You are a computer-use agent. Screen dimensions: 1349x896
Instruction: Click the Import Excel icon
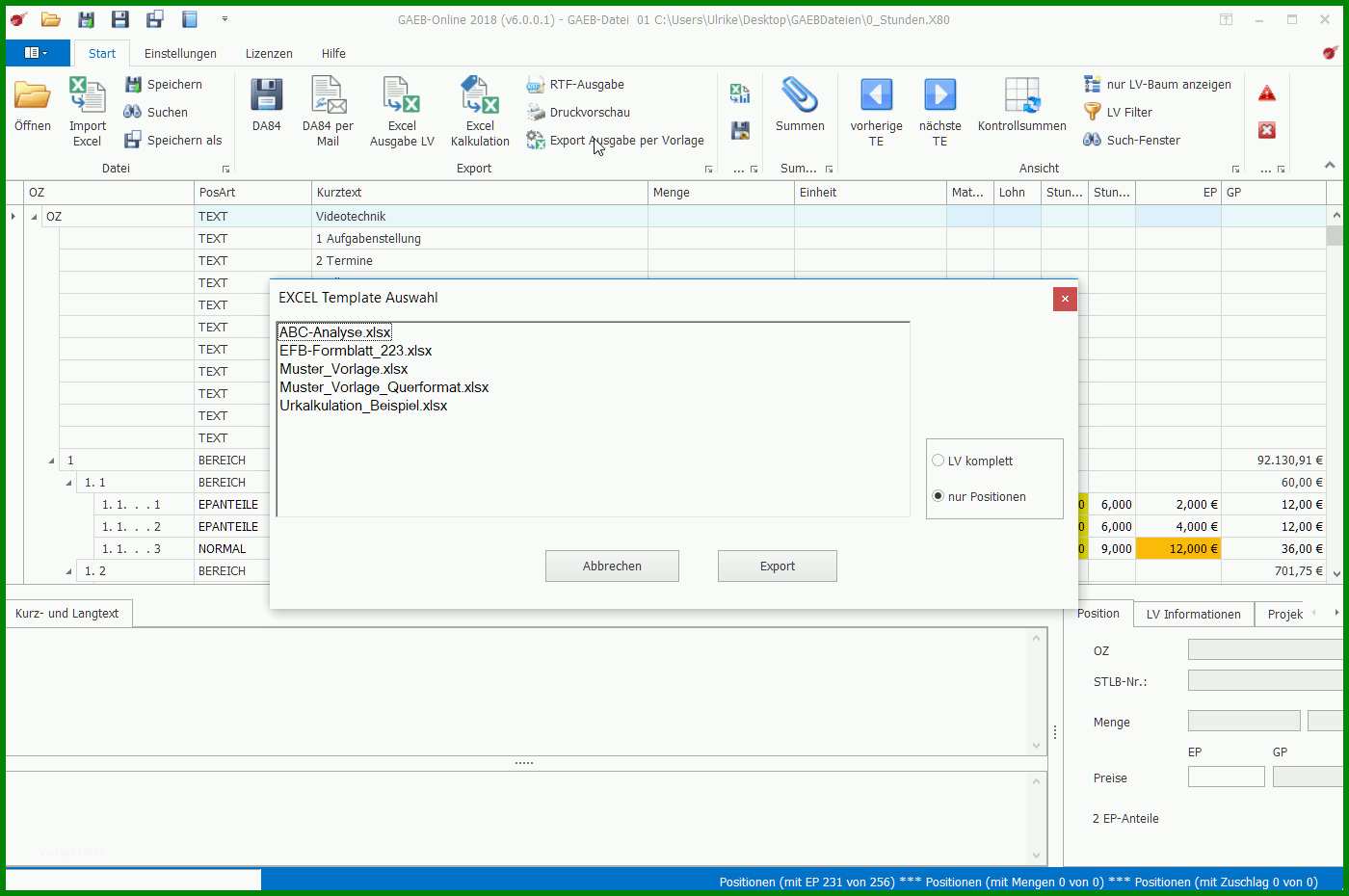click(x=87, y=96)
